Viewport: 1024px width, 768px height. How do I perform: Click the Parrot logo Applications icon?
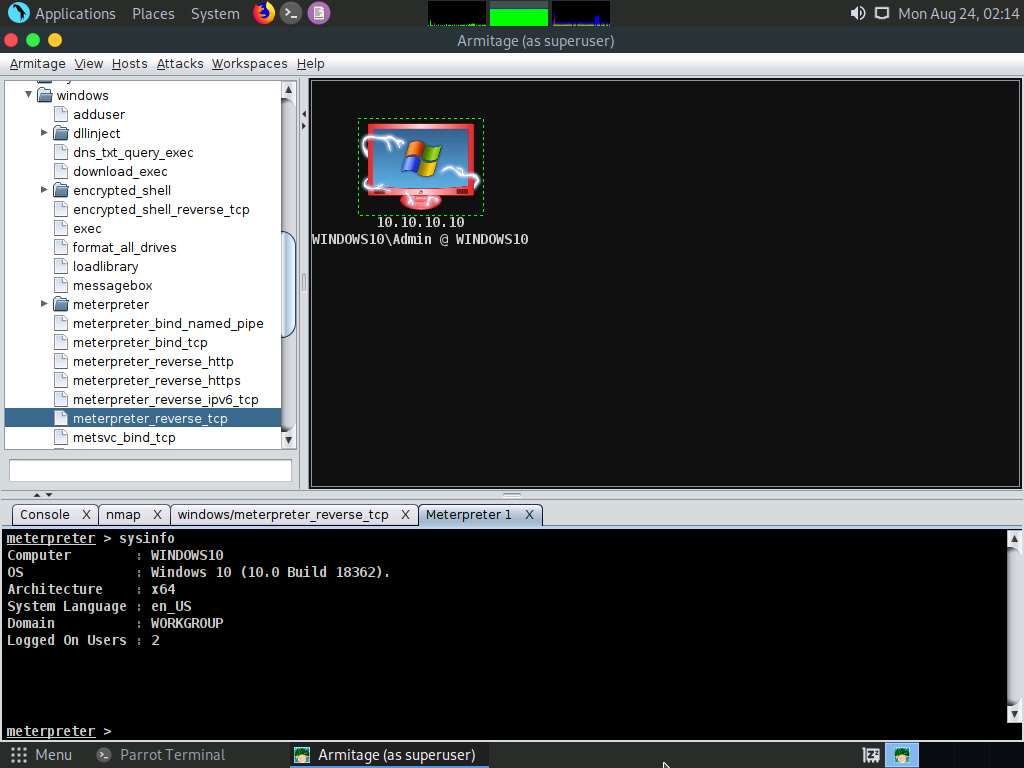coord(19,13)
